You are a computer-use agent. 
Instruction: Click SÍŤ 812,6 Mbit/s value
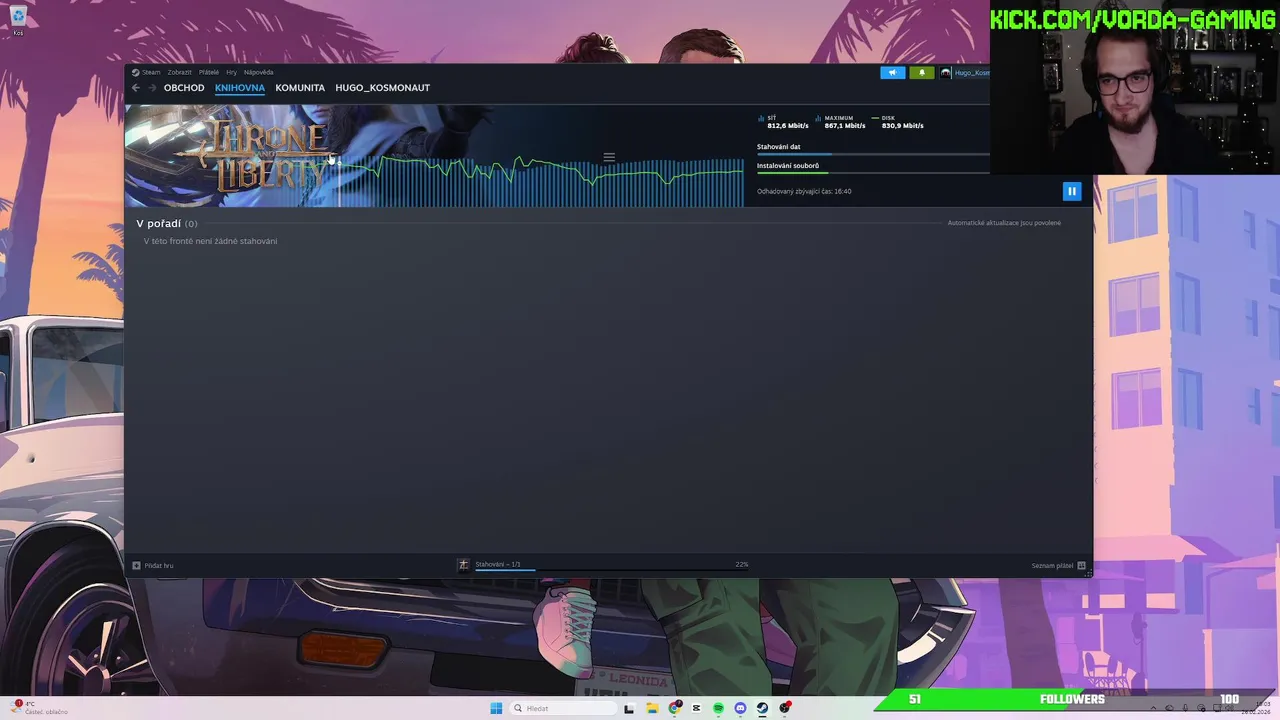787,126
